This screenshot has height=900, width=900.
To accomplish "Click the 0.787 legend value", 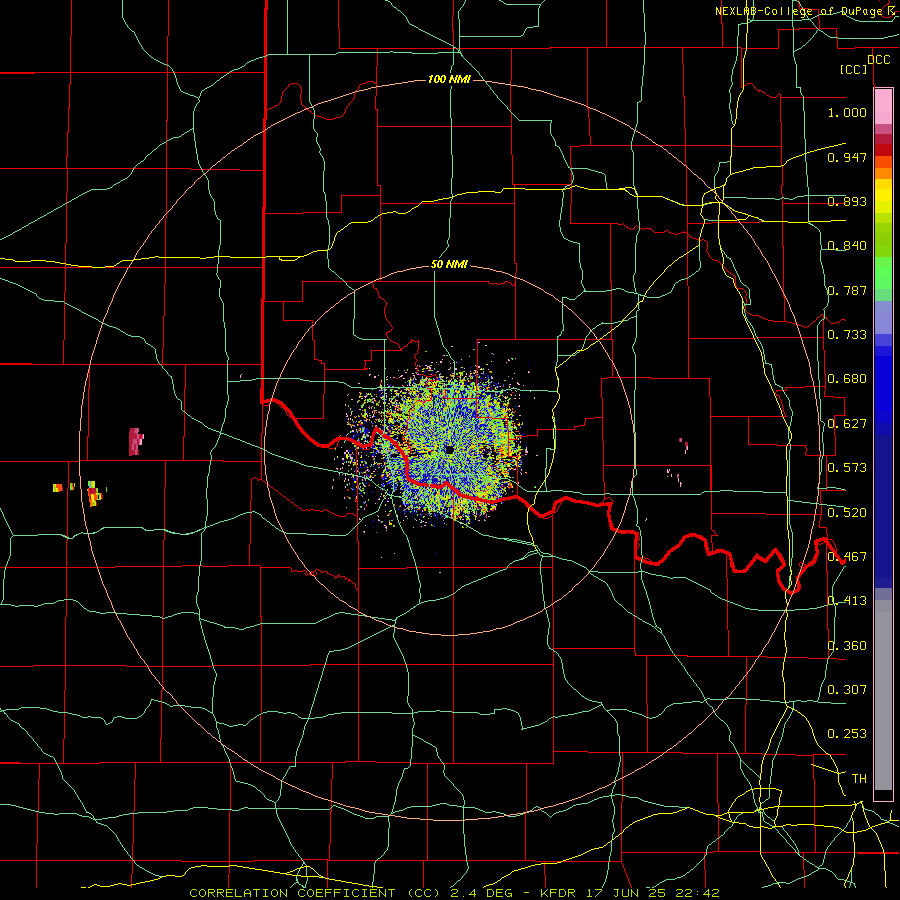I will tap(847, 290).
